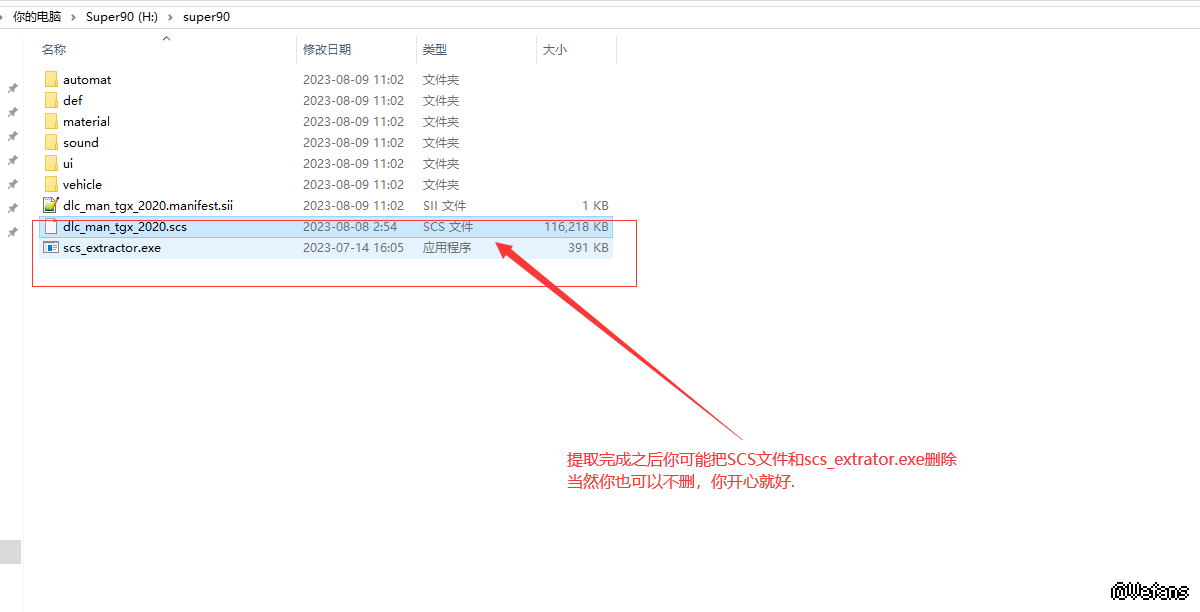Viewport: 1200px width, 612px height.
Task: Click the navigation pane scrollbar thumb
Action: (x=10, y=551)
